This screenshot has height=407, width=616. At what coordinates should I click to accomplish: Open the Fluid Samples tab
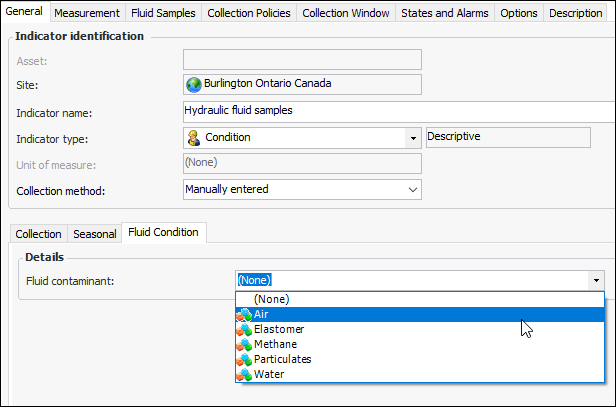tap(164, 13)
